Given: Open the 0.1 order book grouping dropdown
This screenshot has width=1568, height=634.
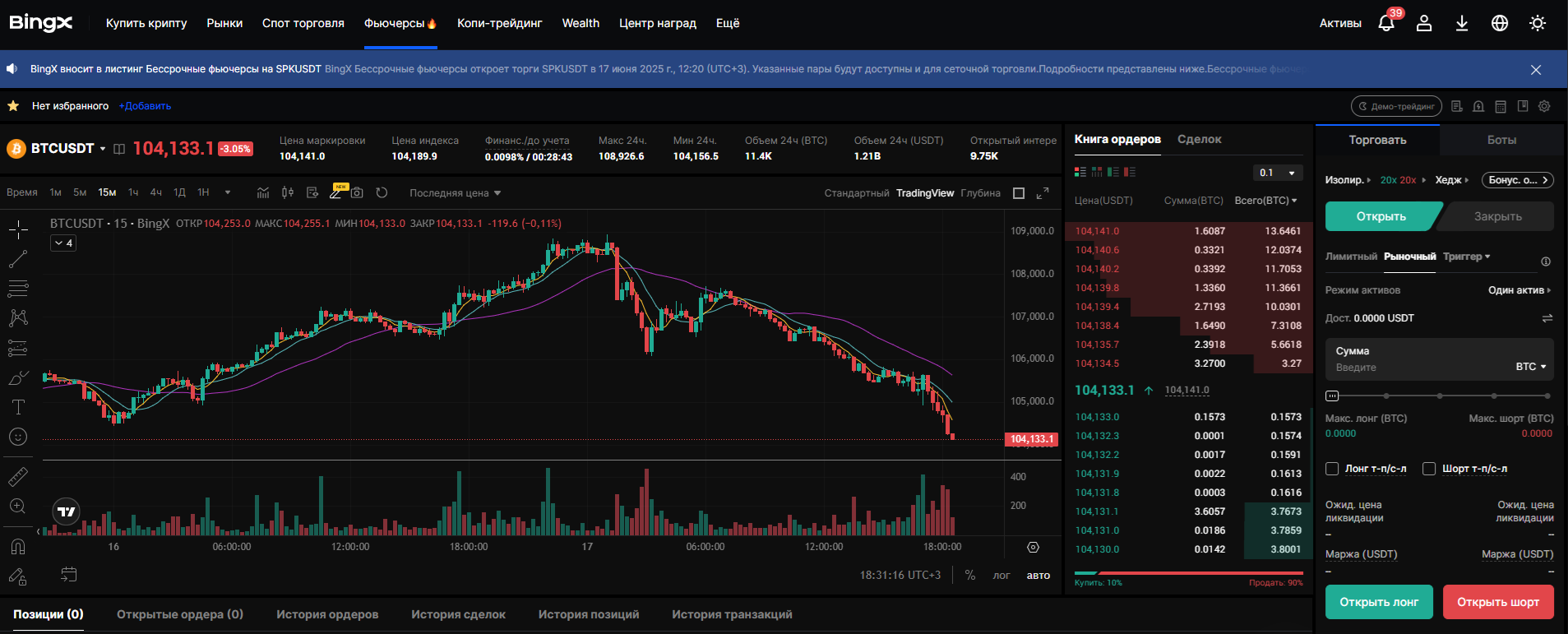Looking at the screenshot, I should coord(1278,173).
